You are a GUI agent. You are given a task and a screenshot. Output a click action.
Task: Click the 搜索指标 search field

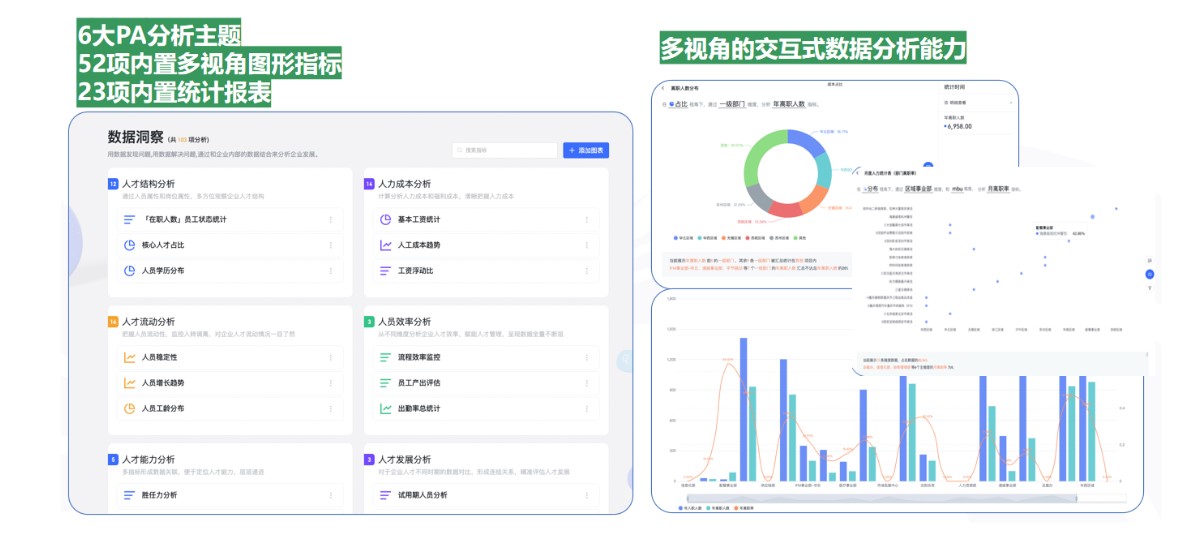(x=504, y=150)
